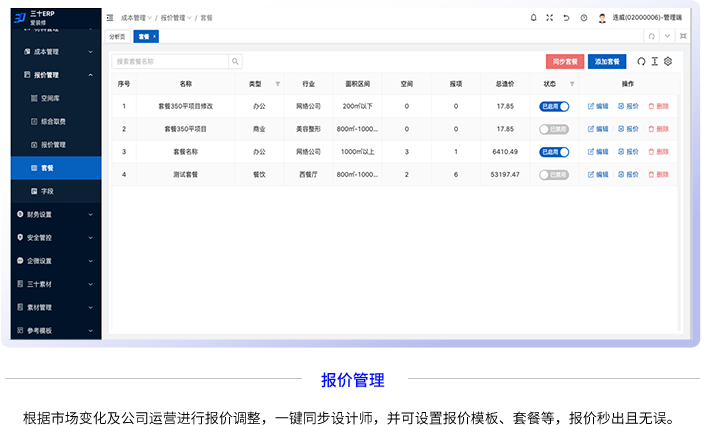Image resolution: width=701 pixels, height=425 pixels.
Task: Switch to the 分析页 tab
Action: tap(118, 36)
